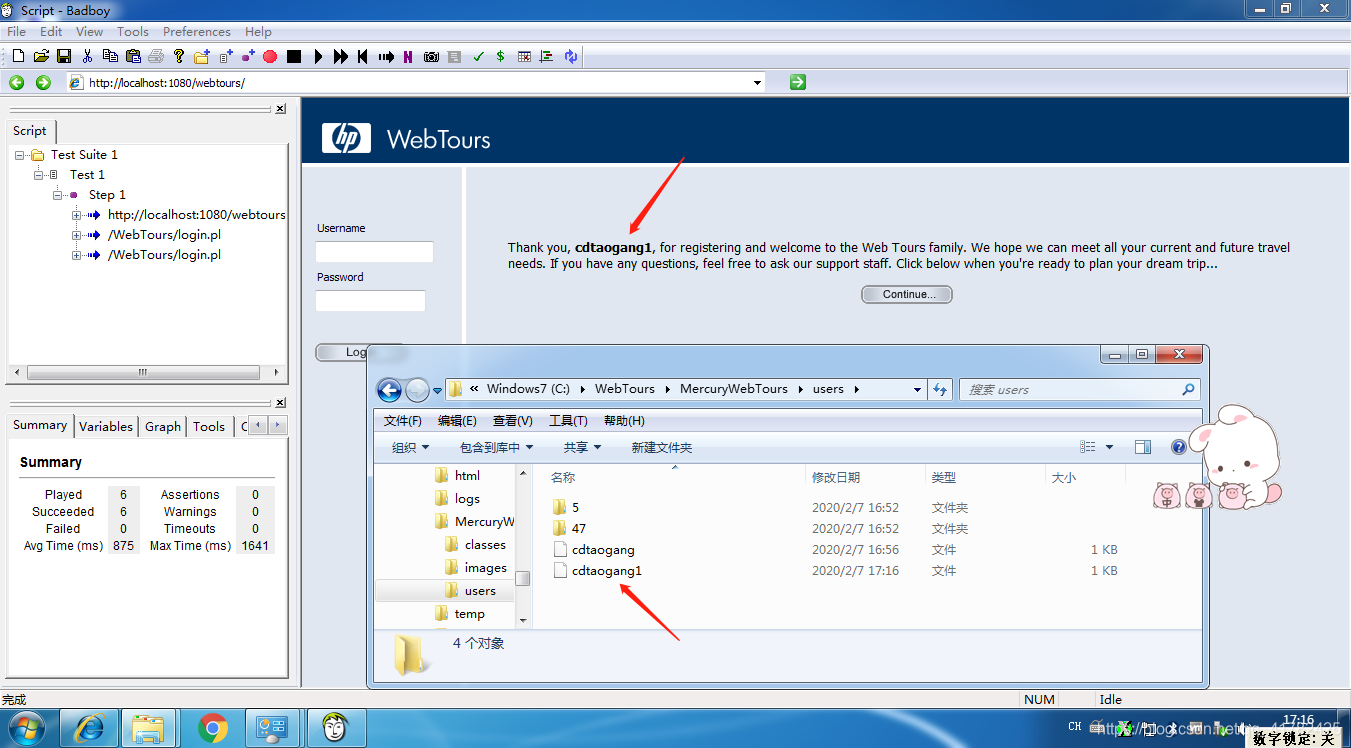Click the green Forward arrow in Badboy
This screenshot has height=748, width=1351.
pos(43,83)
